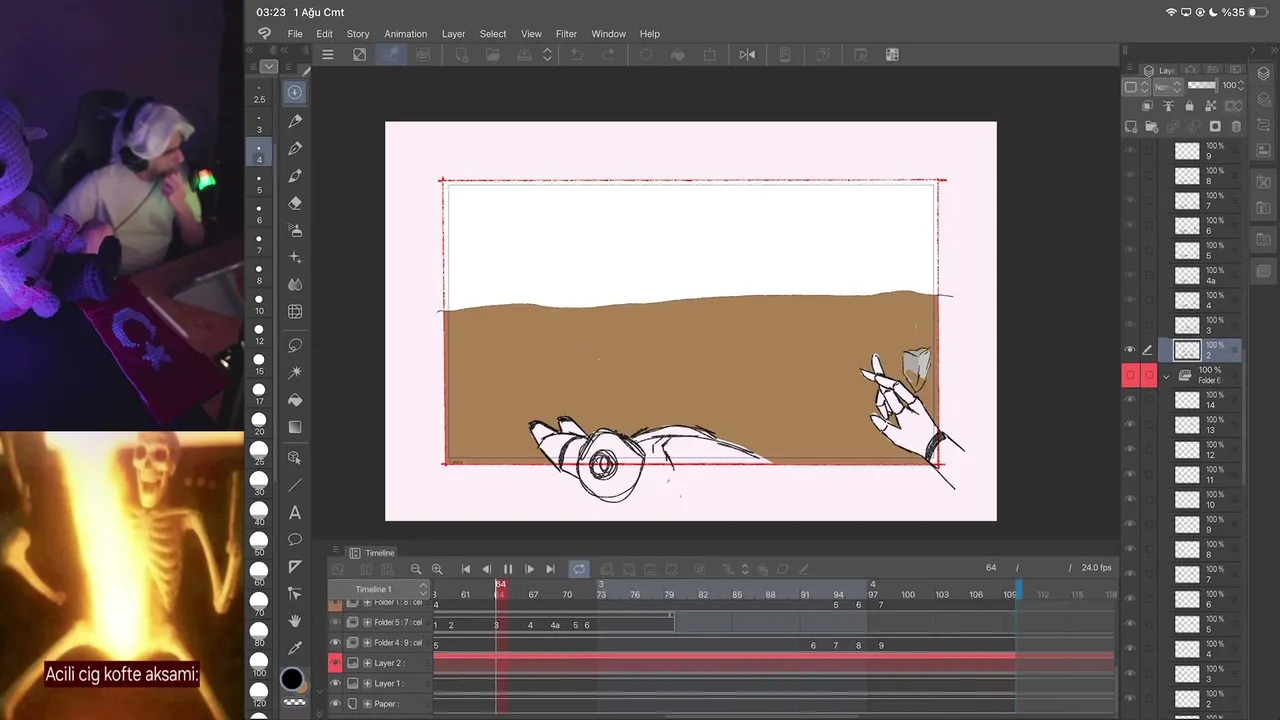Viewport: 1280px width, 720px height.
Task: Open the Layer menu
Action: click(x=454, y=34)
